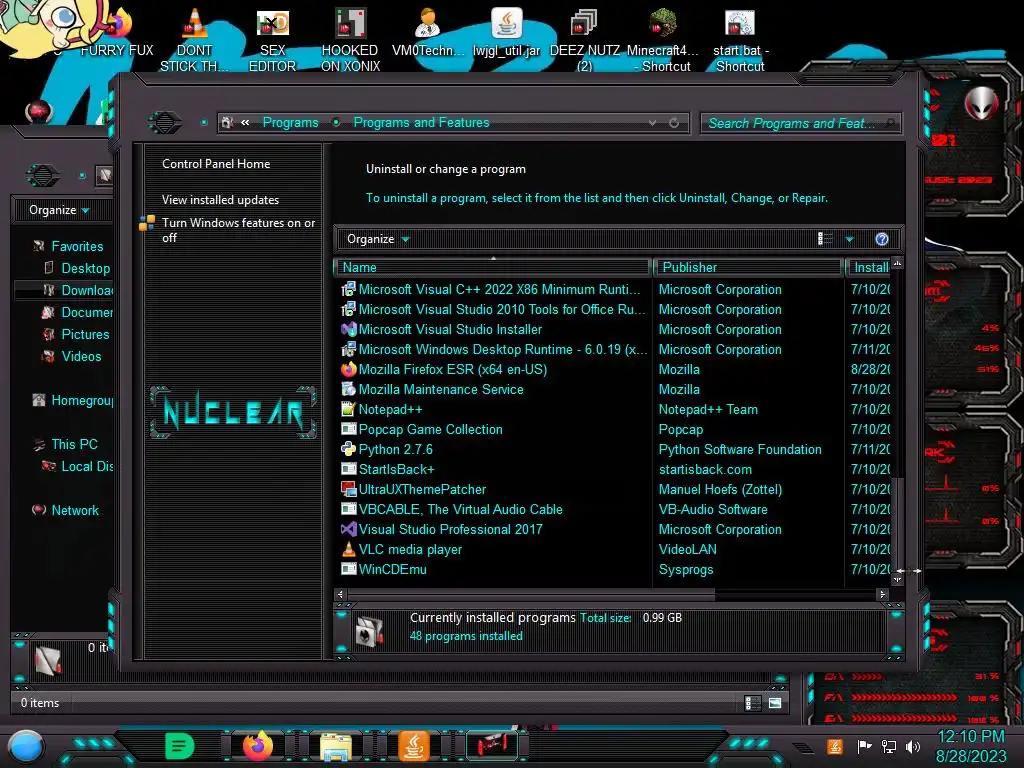The image size is (1024, 768).
Task: Open the view options dropdown arrow
Action: [849, 239]
